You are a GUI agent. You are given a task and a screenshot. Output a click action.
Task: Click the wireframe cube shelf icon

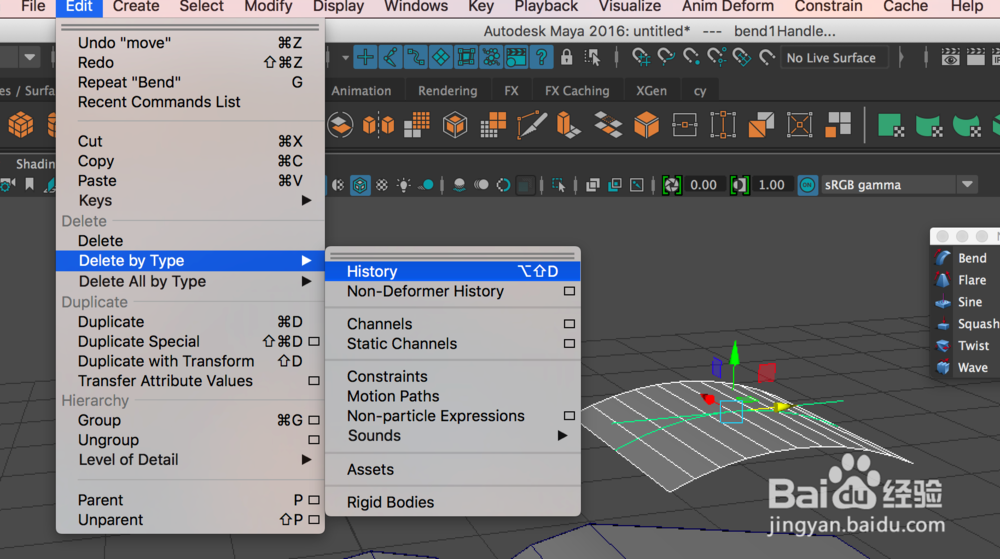pos(455,124)
